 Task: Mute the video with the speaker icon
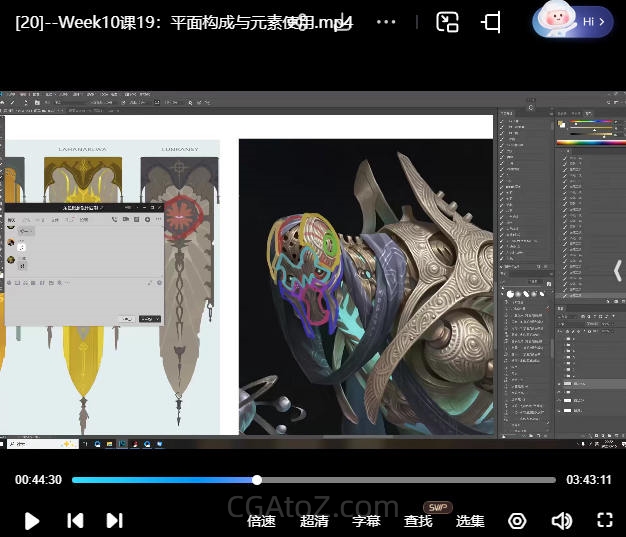[x=561, y=520]
